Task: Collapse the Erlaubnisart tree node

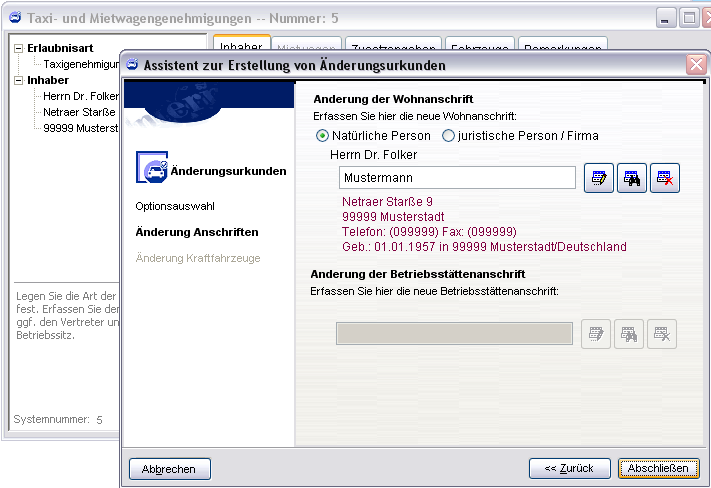Action: pyautogui.click(x=19, y=48)
